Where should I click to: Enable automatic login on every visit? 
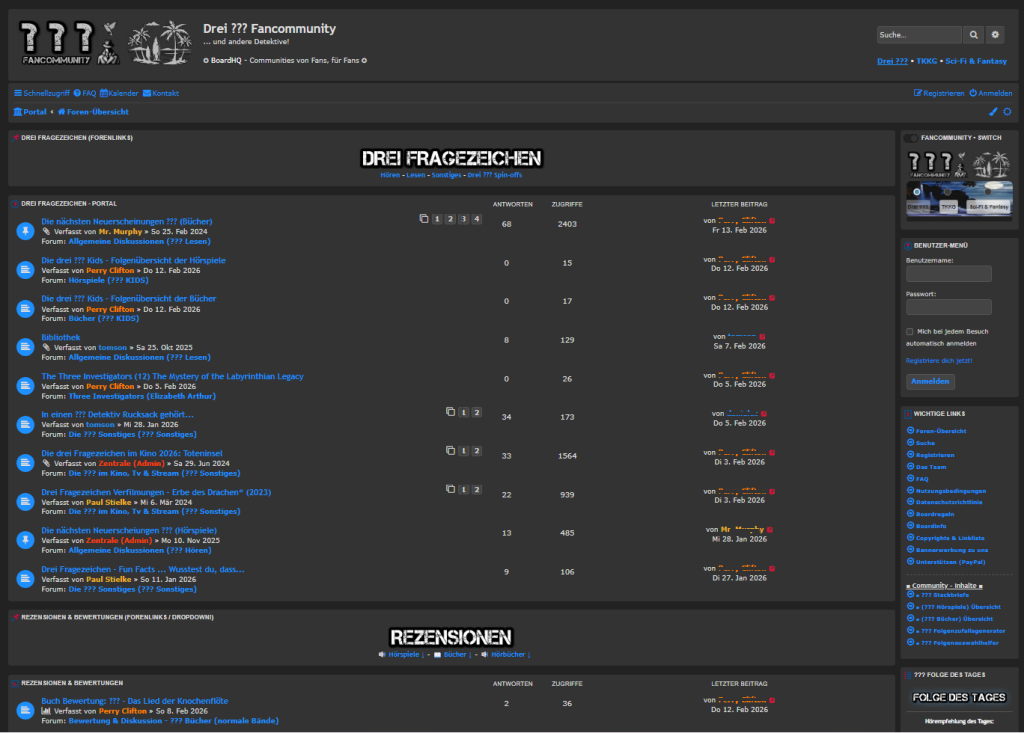(909, 331)
